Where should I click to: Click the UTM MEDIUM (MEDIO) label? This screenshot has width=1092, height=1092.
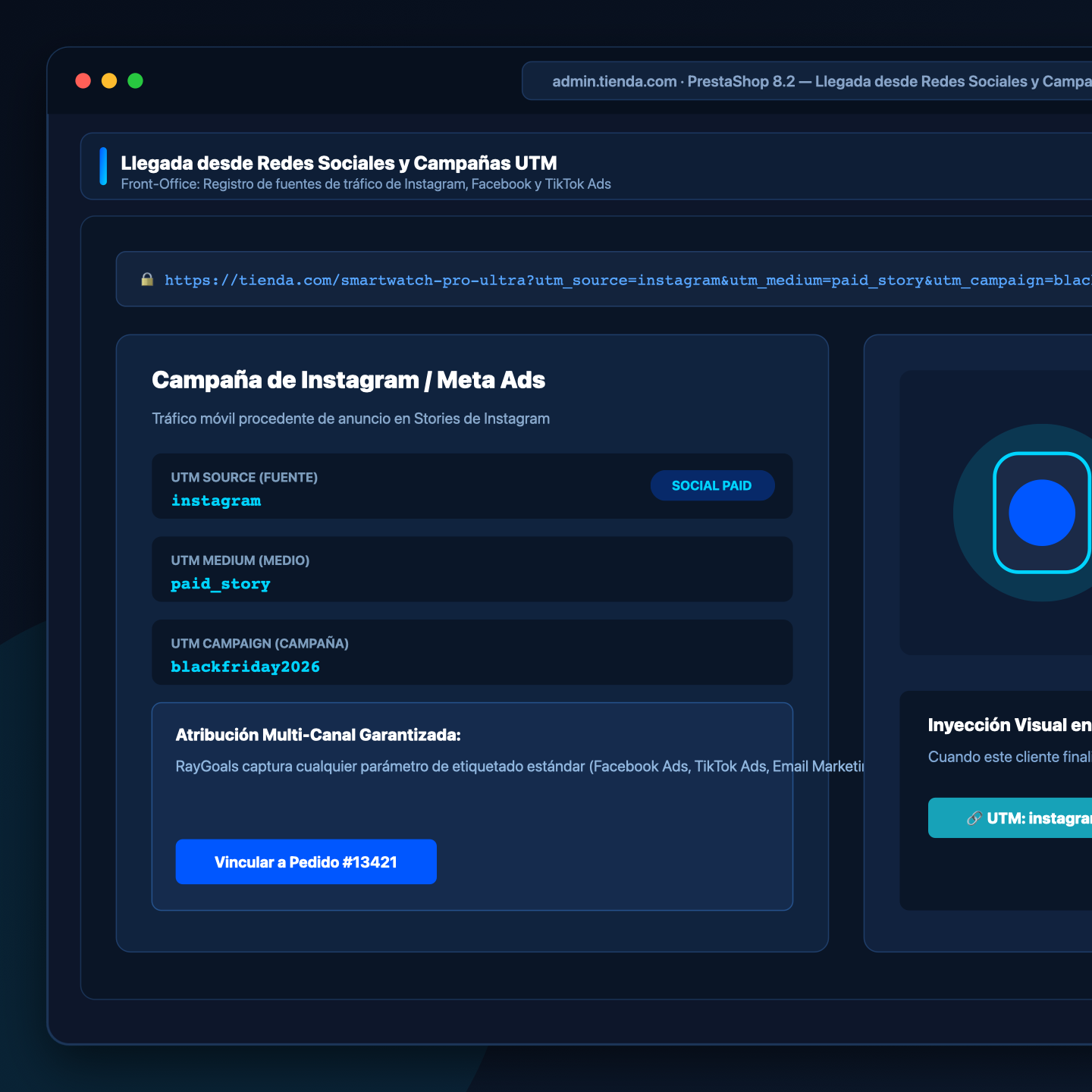[x=240, y=560]
